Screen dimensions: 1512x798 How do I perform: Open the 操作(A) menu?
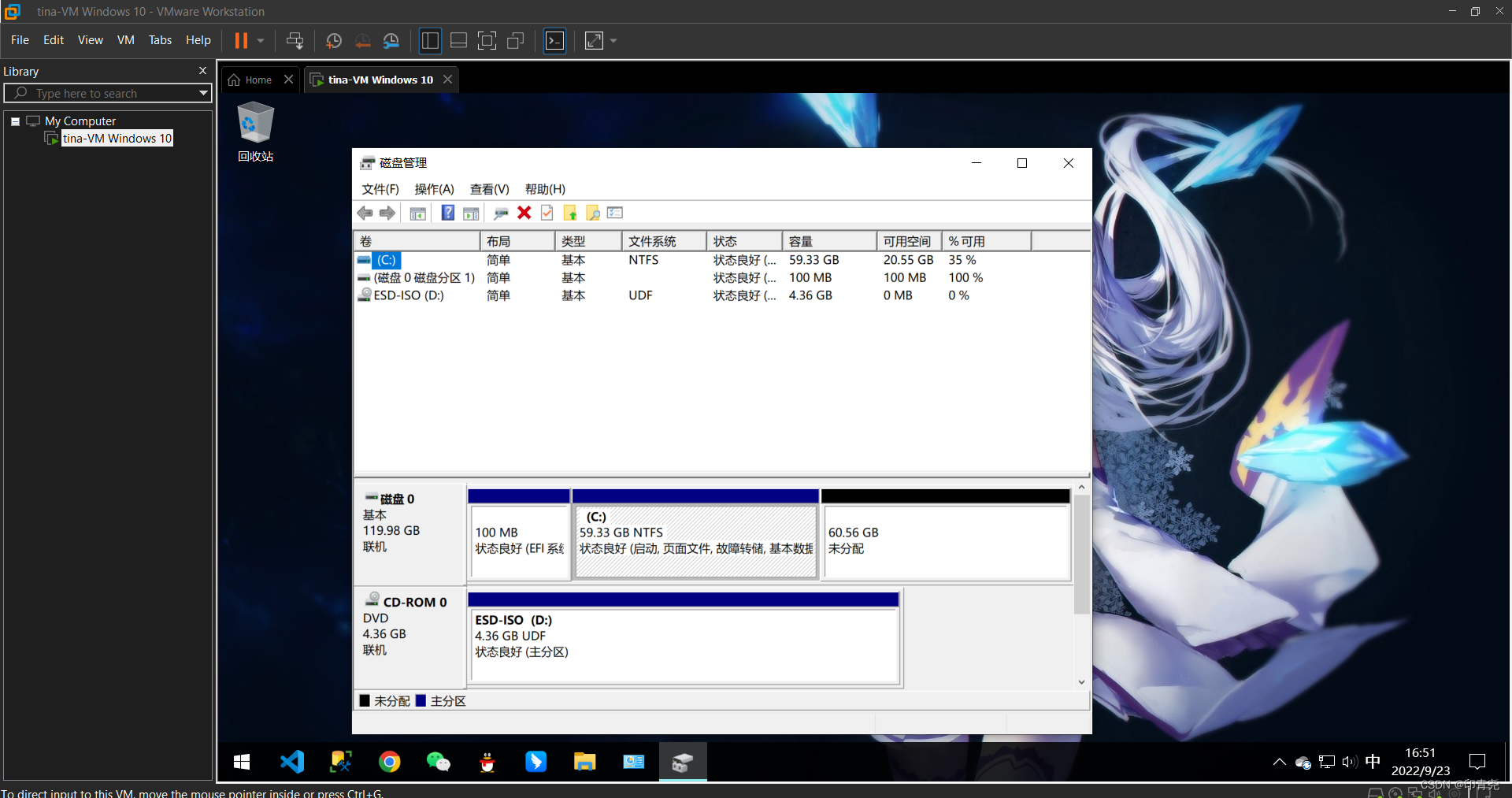click(435, 189)
